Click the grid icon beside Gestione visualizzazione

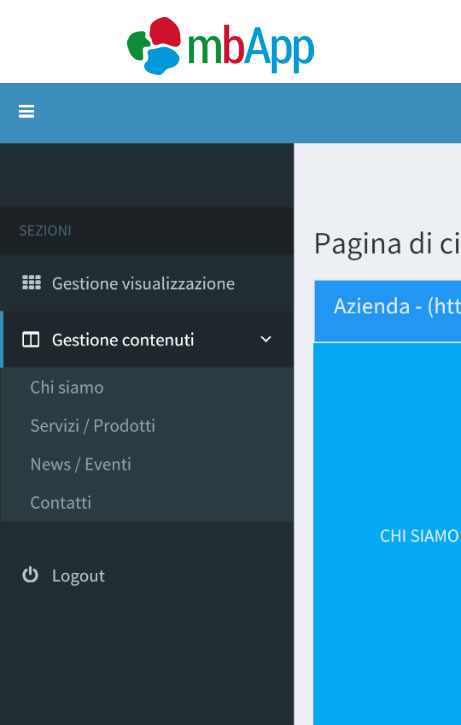[31, 283]
